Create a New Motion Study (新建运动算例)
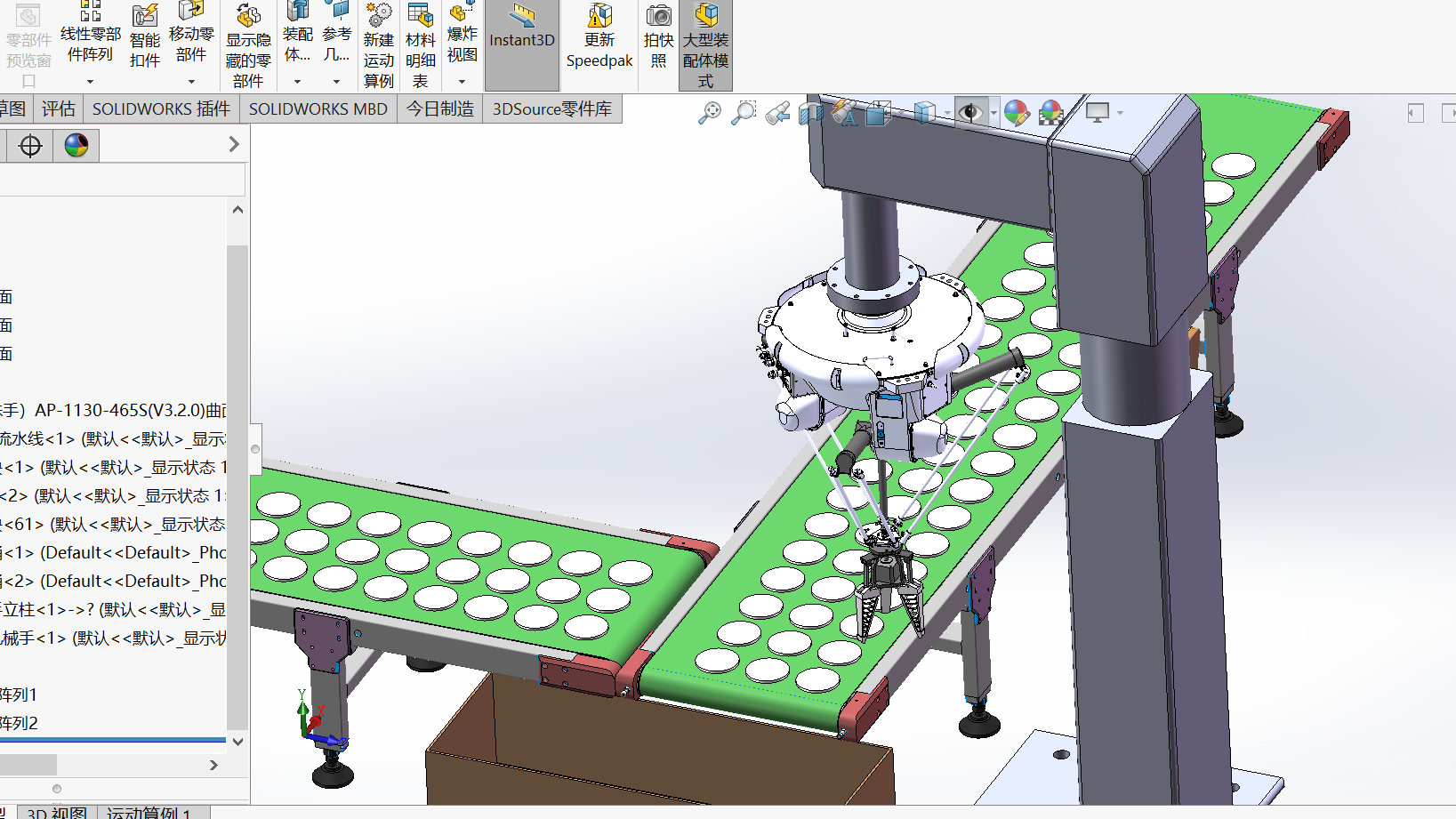Viewport: 1456px width, 819px height. 379,45
